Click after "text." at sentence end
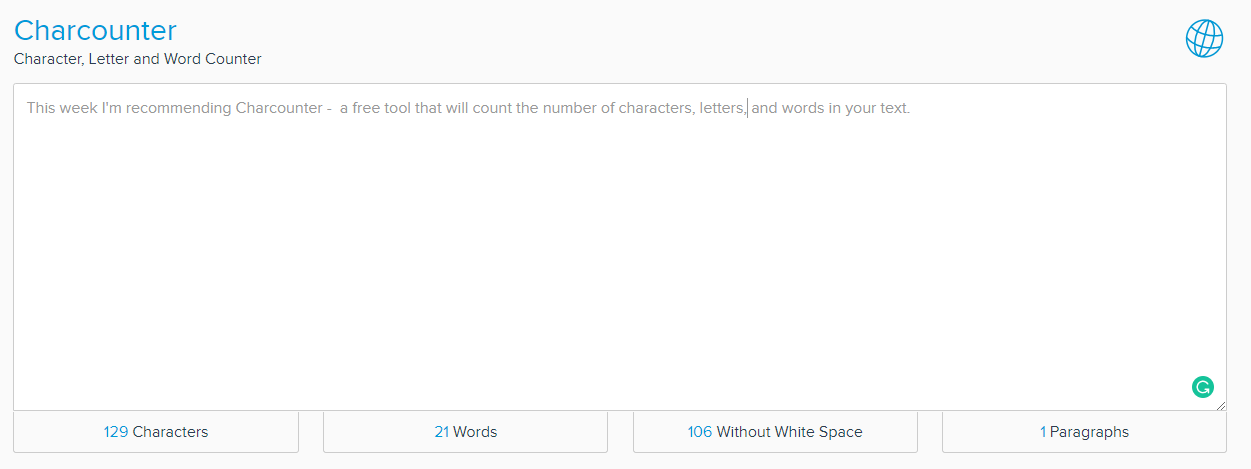 coord(912,108)
